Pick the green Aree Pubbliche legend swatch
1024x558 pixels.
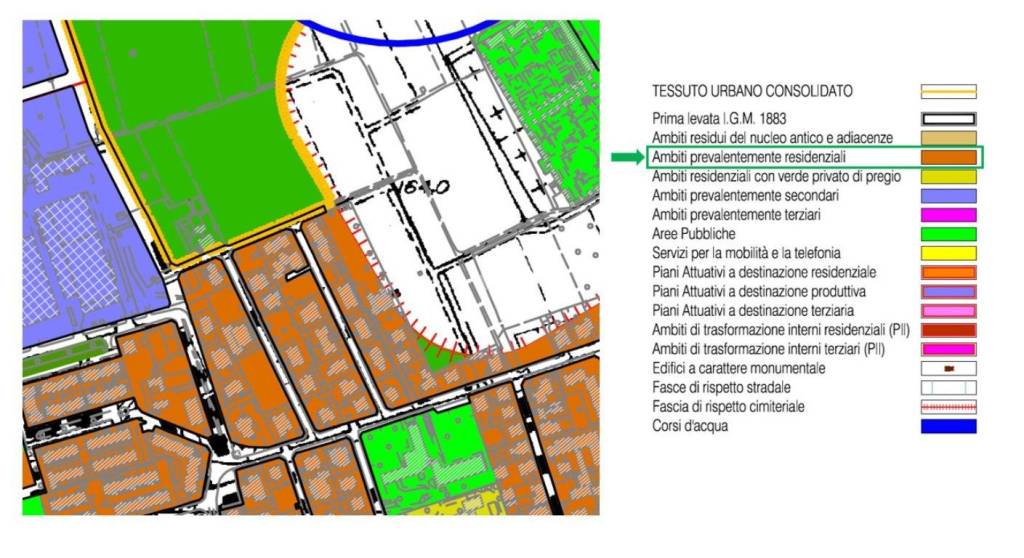948,234
